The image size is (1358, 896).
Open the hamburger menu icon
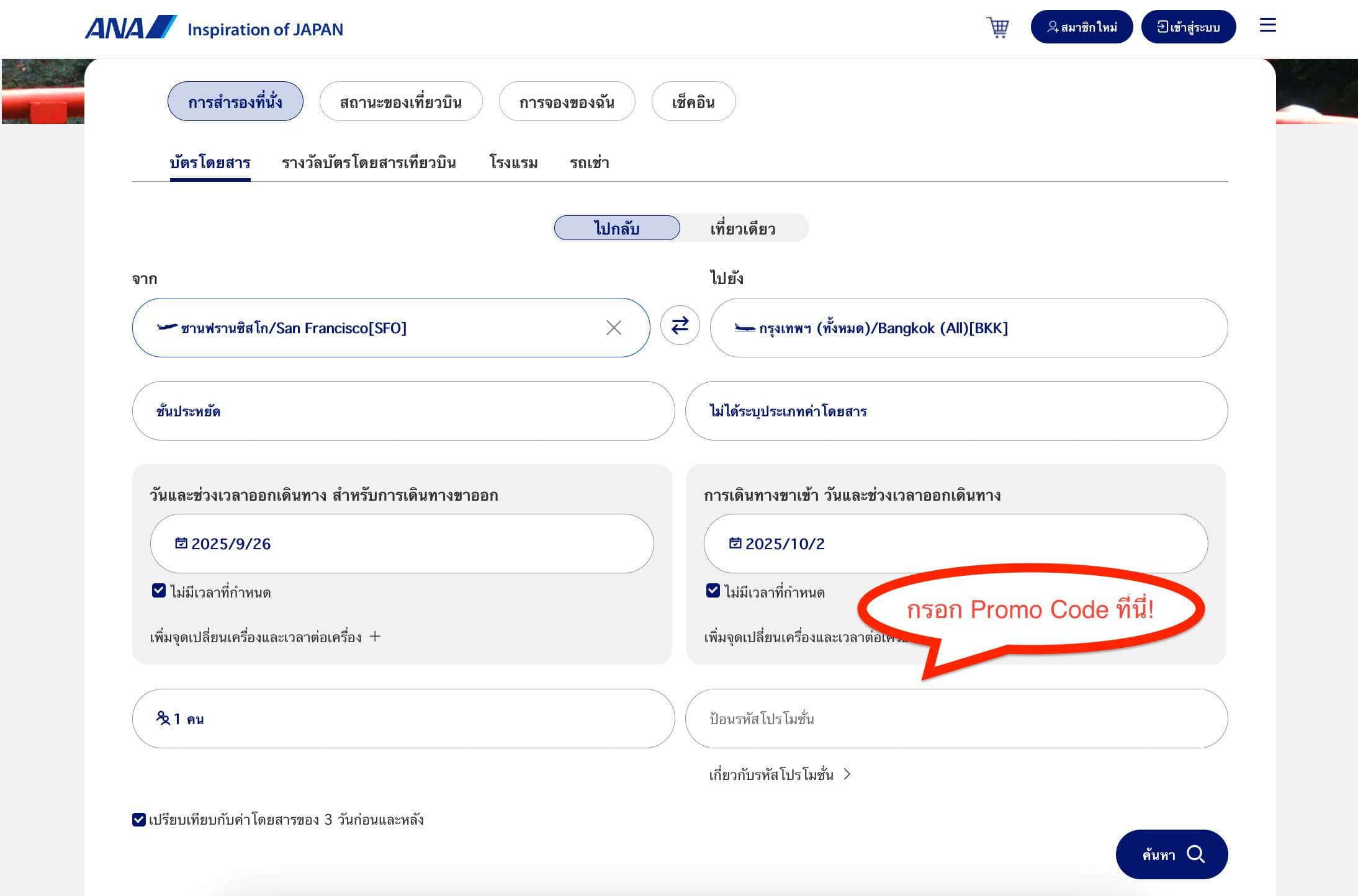(1267, 25)
